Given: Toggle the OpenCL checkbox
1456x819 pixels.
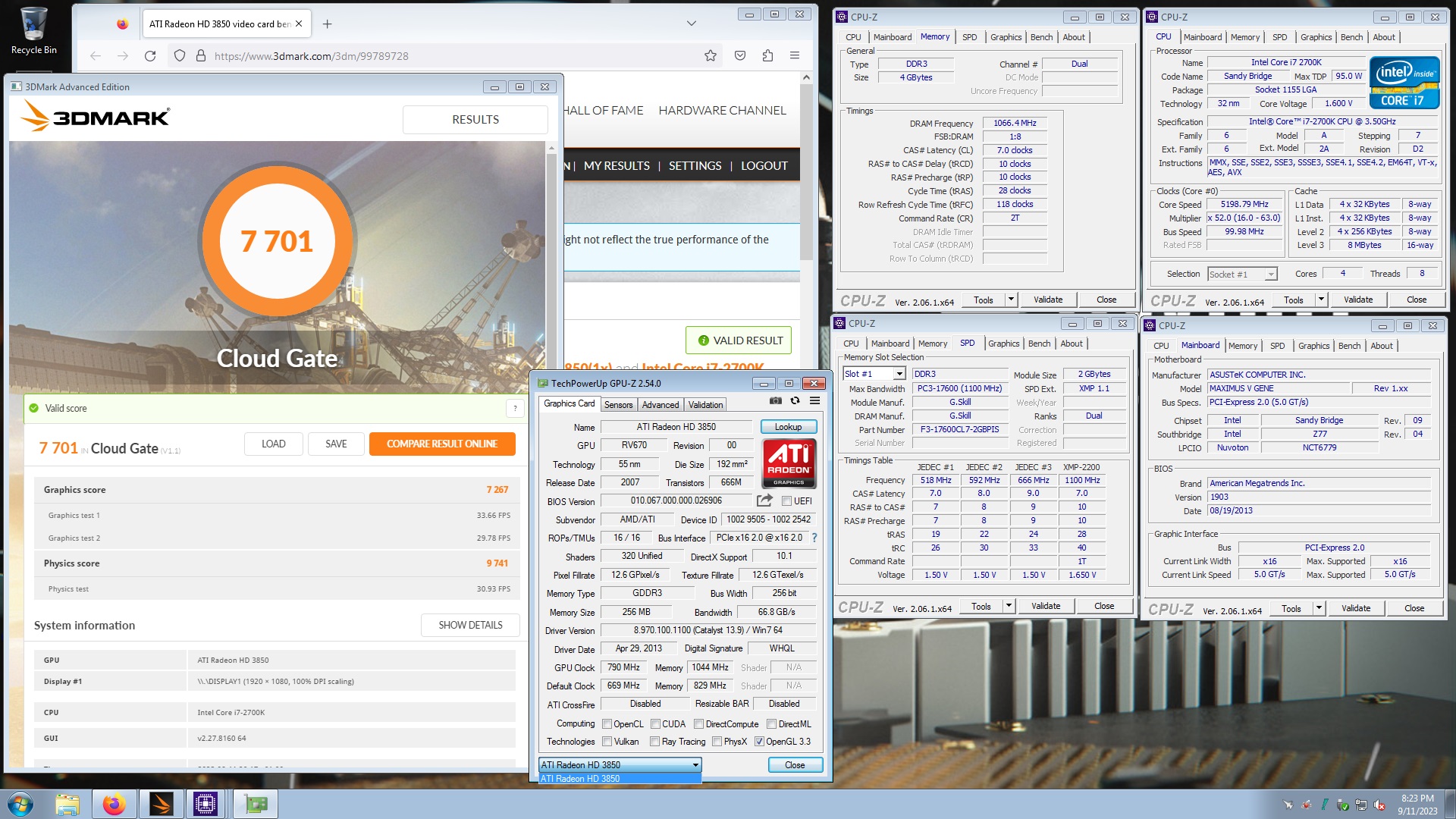Looking at the screenshot, I should 607,724.
